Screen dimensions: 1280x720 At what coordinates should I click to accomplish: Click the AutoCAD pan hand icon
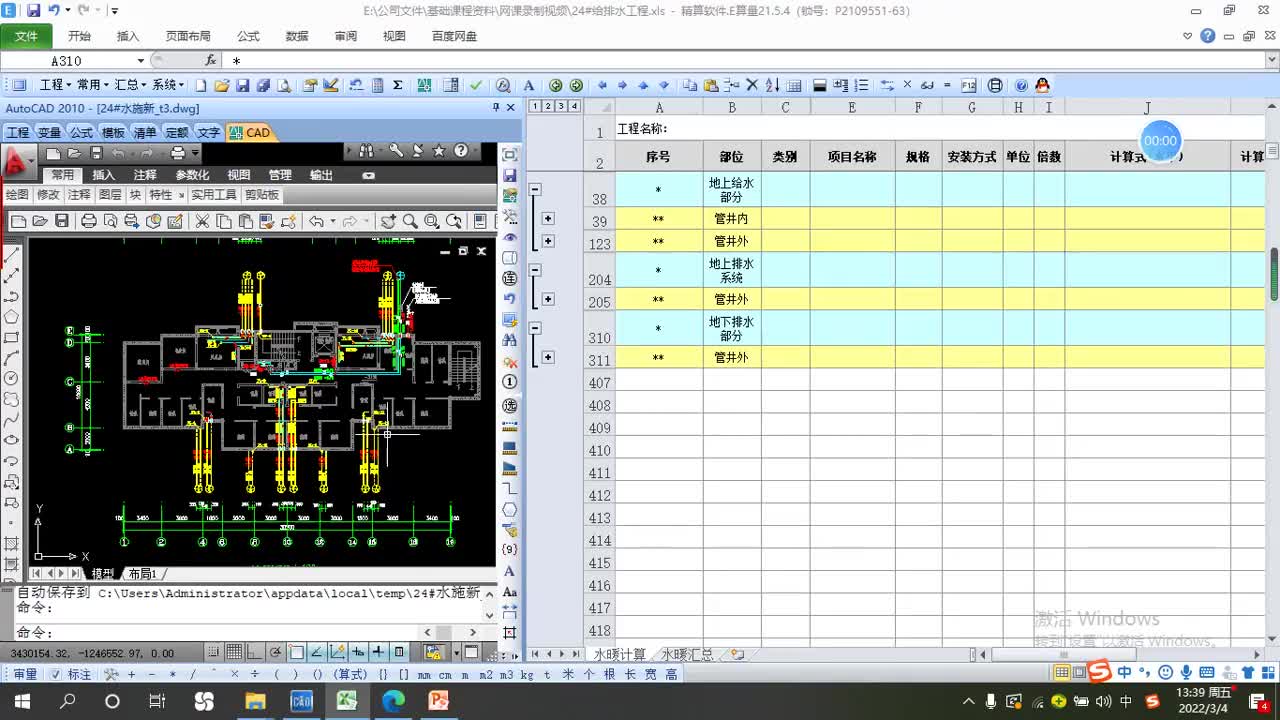[388, 221]
